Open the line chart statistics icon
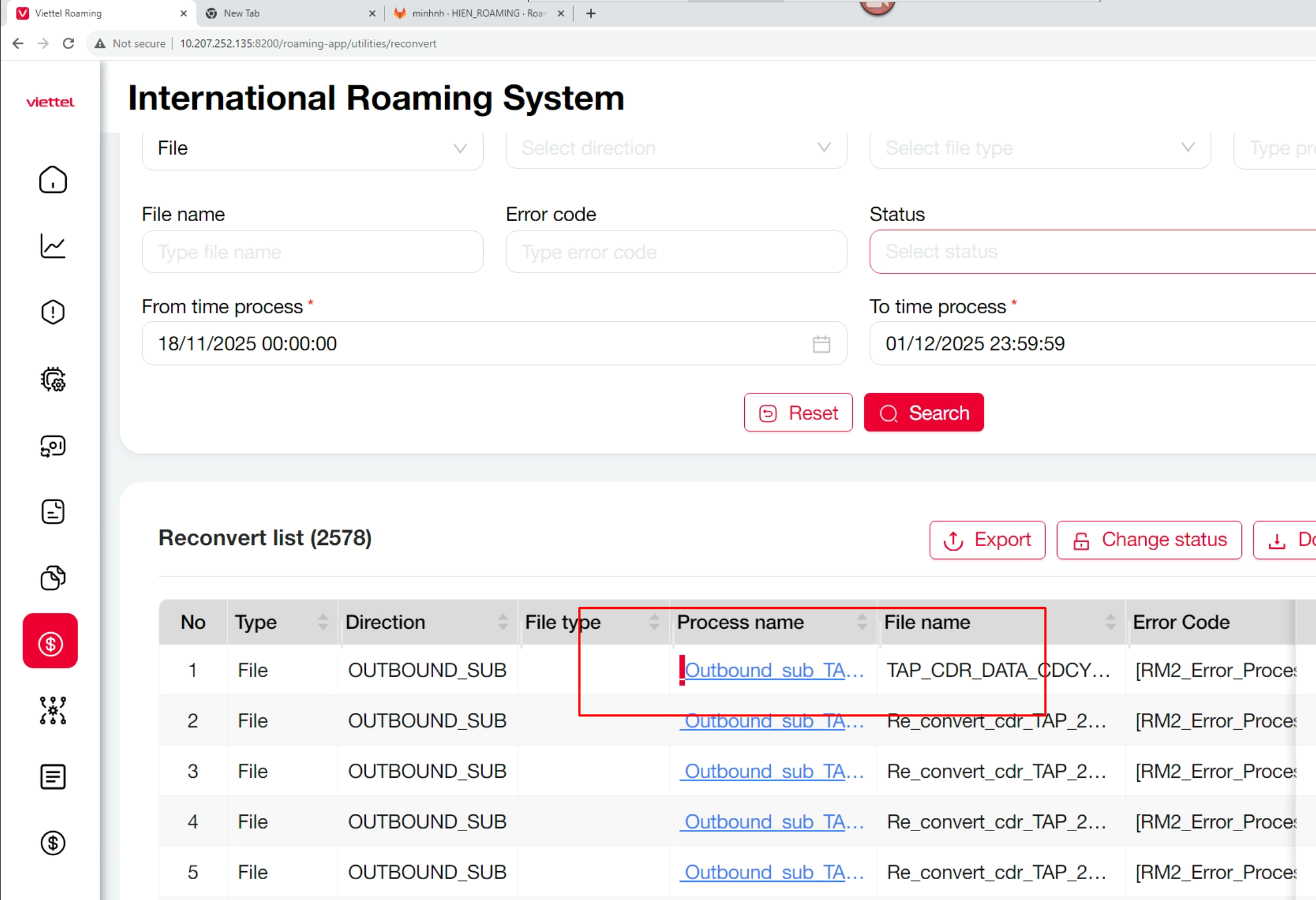Screen dimensions: 1316x900 53,246
